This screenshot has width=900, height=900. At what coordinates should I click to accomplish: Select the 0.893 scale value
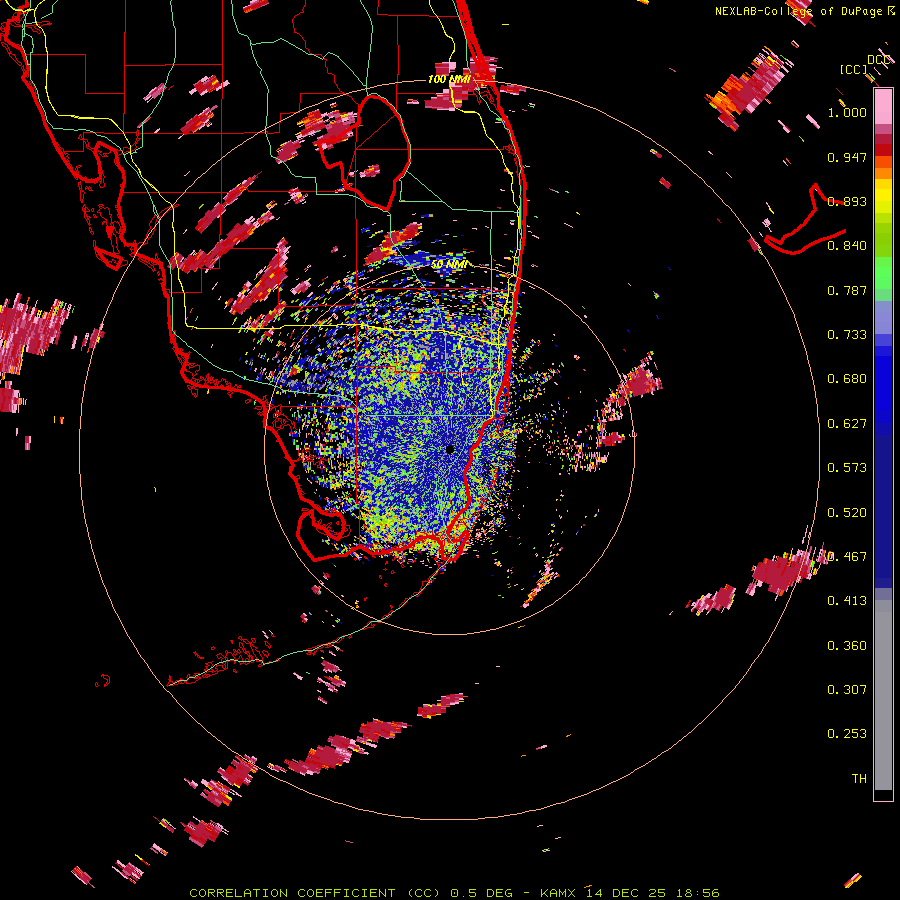tap(847, 201)
